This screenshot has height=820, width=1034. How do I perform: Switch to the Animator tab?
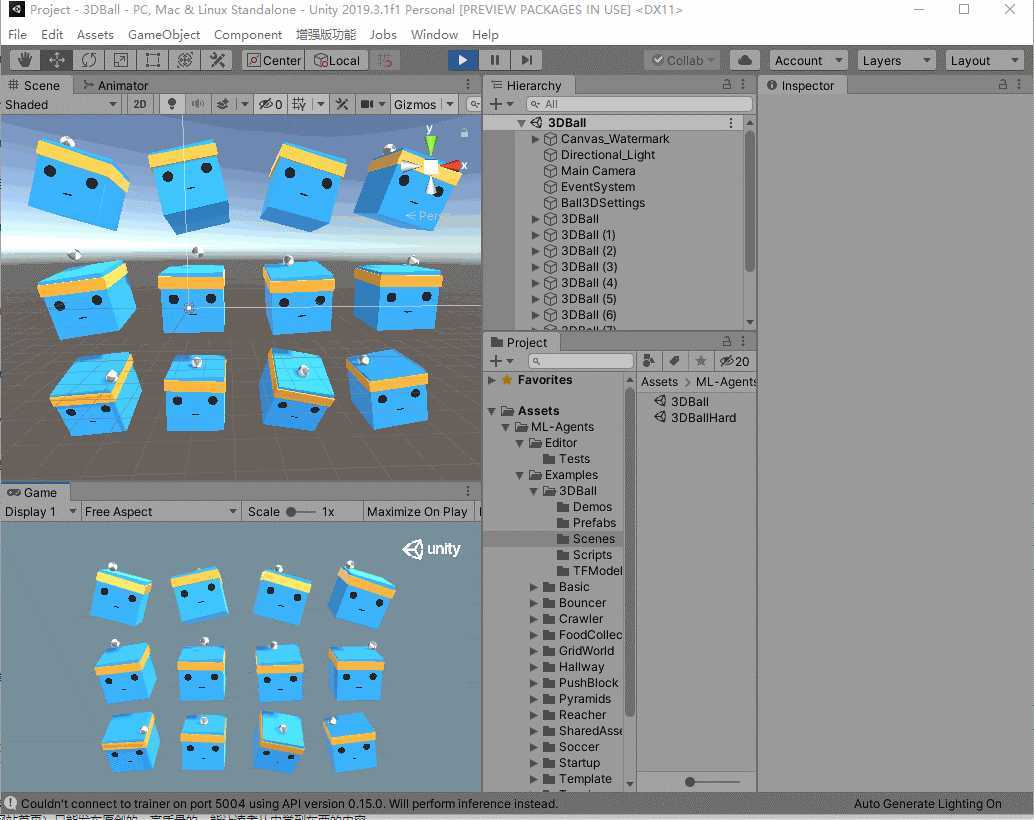tap(115, 85)
